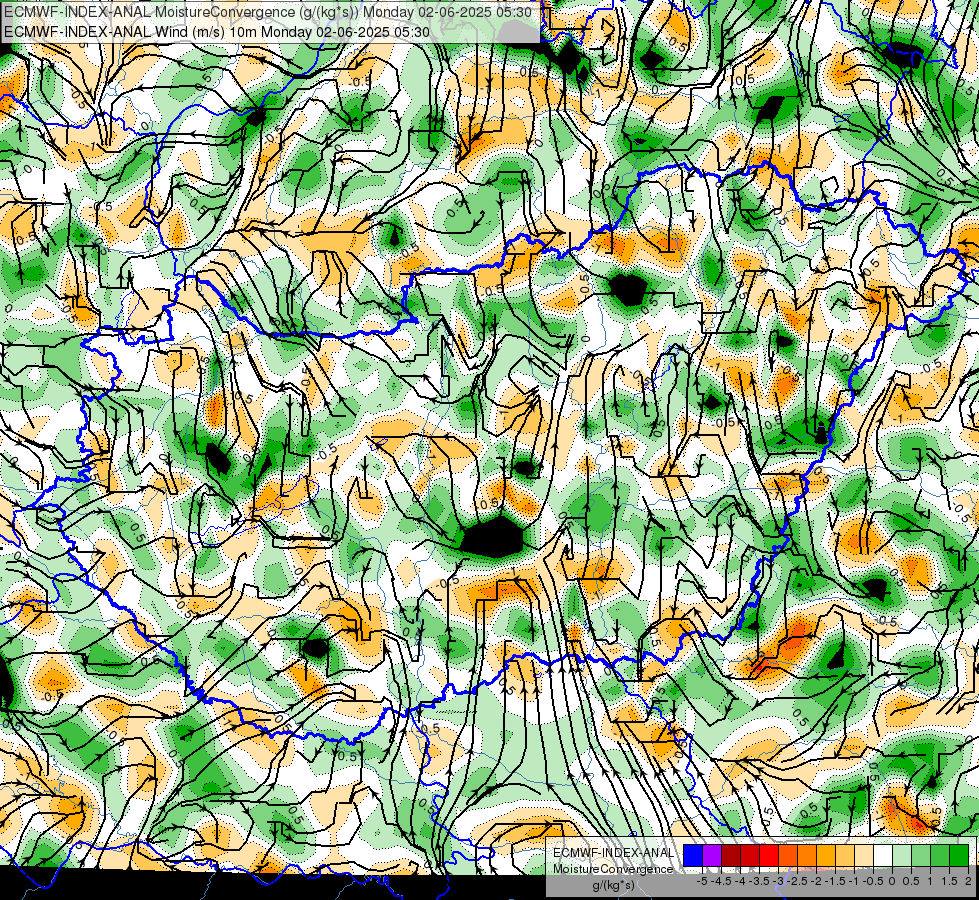This screenshot has height=900, width=979.
Task: Click the '2' value ending the legend scale
Action: point(968,881)
